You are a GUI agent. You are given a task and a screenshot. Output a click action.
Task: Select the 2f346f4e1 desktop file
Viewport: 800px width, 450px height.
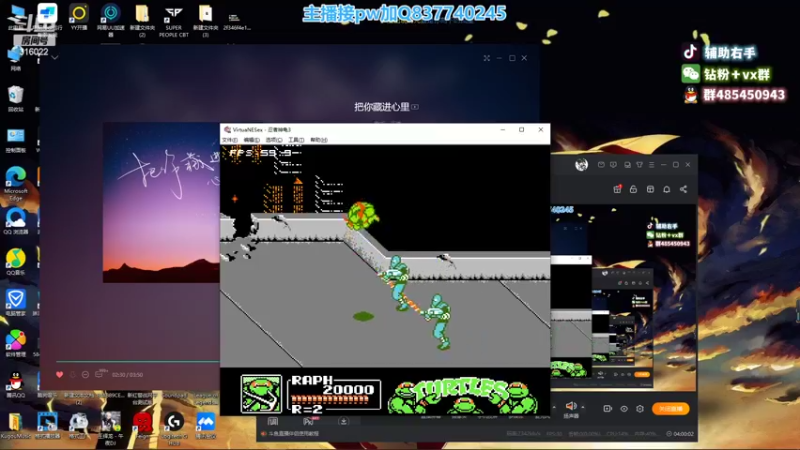tap(236, 22)
